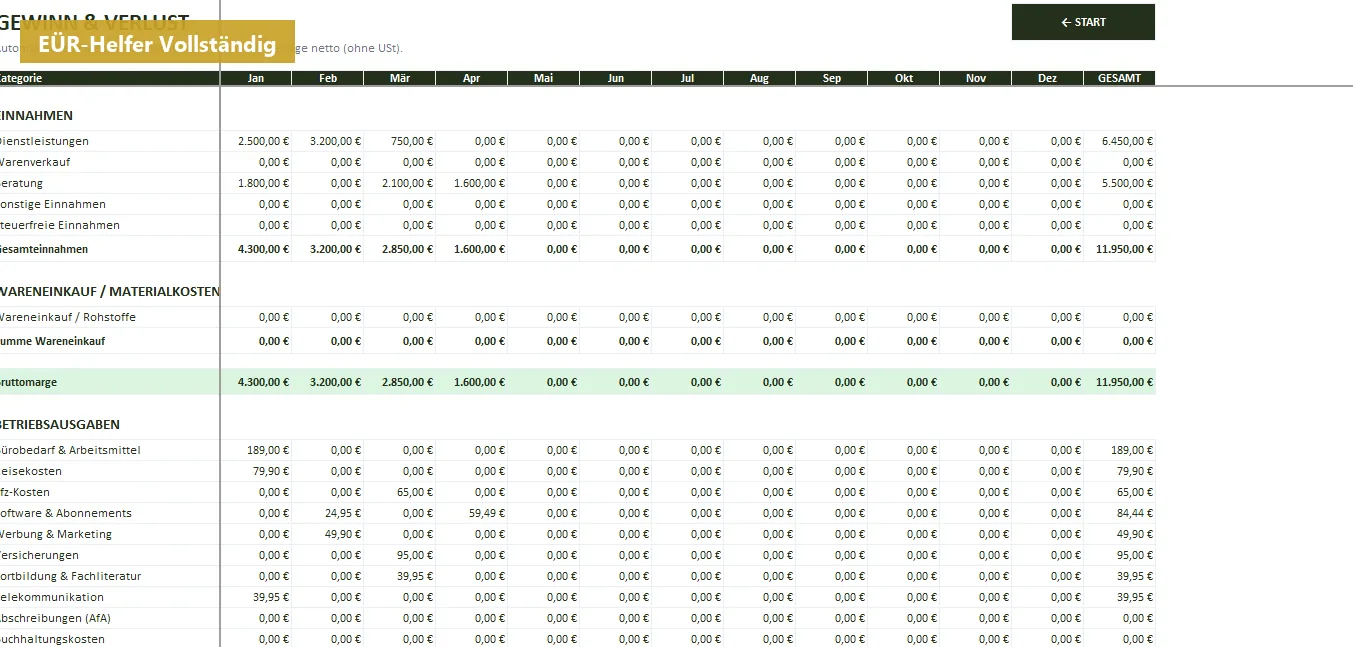Select the Okt column header
This screenshot has width=1353, height=647.
pyautogui.click(x=904, y=78)
